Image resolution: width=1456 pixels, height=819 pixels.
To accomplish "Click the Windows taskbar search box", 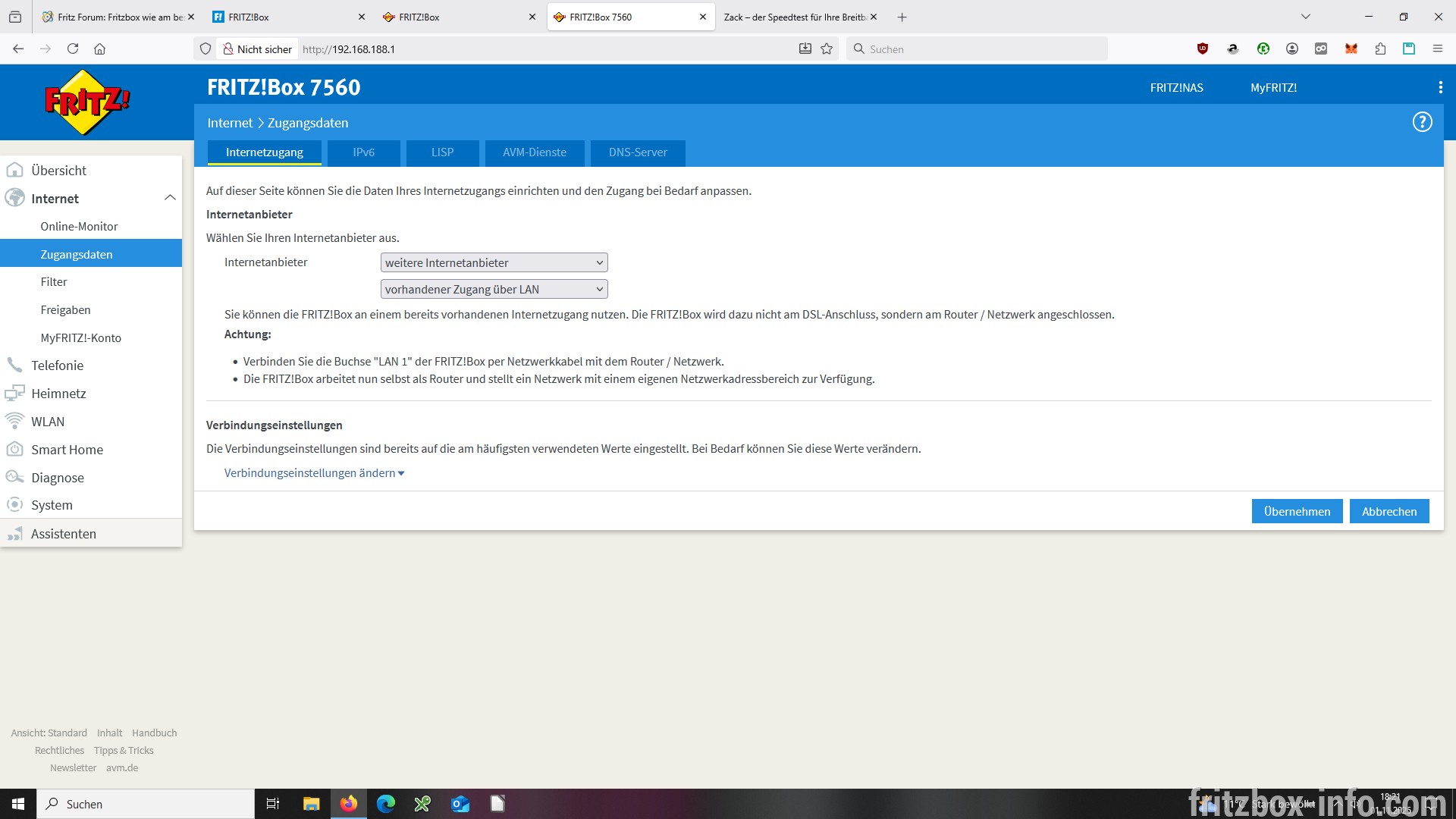I will (146, 804).
